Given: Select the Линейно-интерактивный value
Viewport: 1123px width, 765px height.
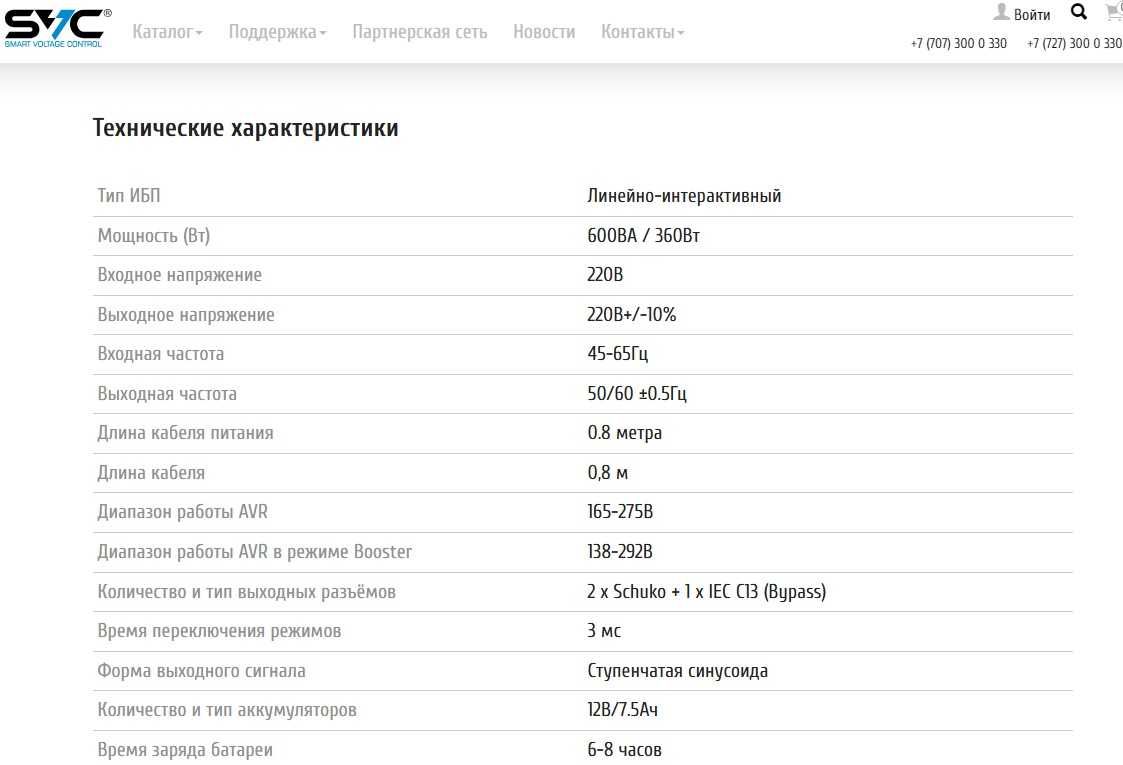Looking at the screenshot, I should 684,196.
